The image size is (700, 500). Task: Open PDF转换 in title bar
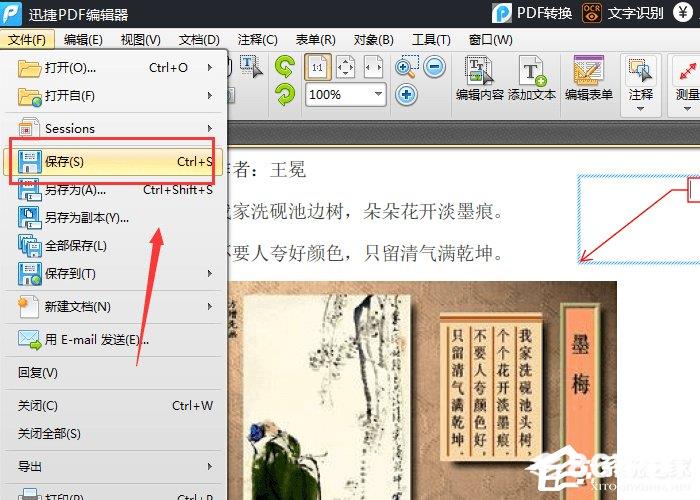click(x=532, y=13)
